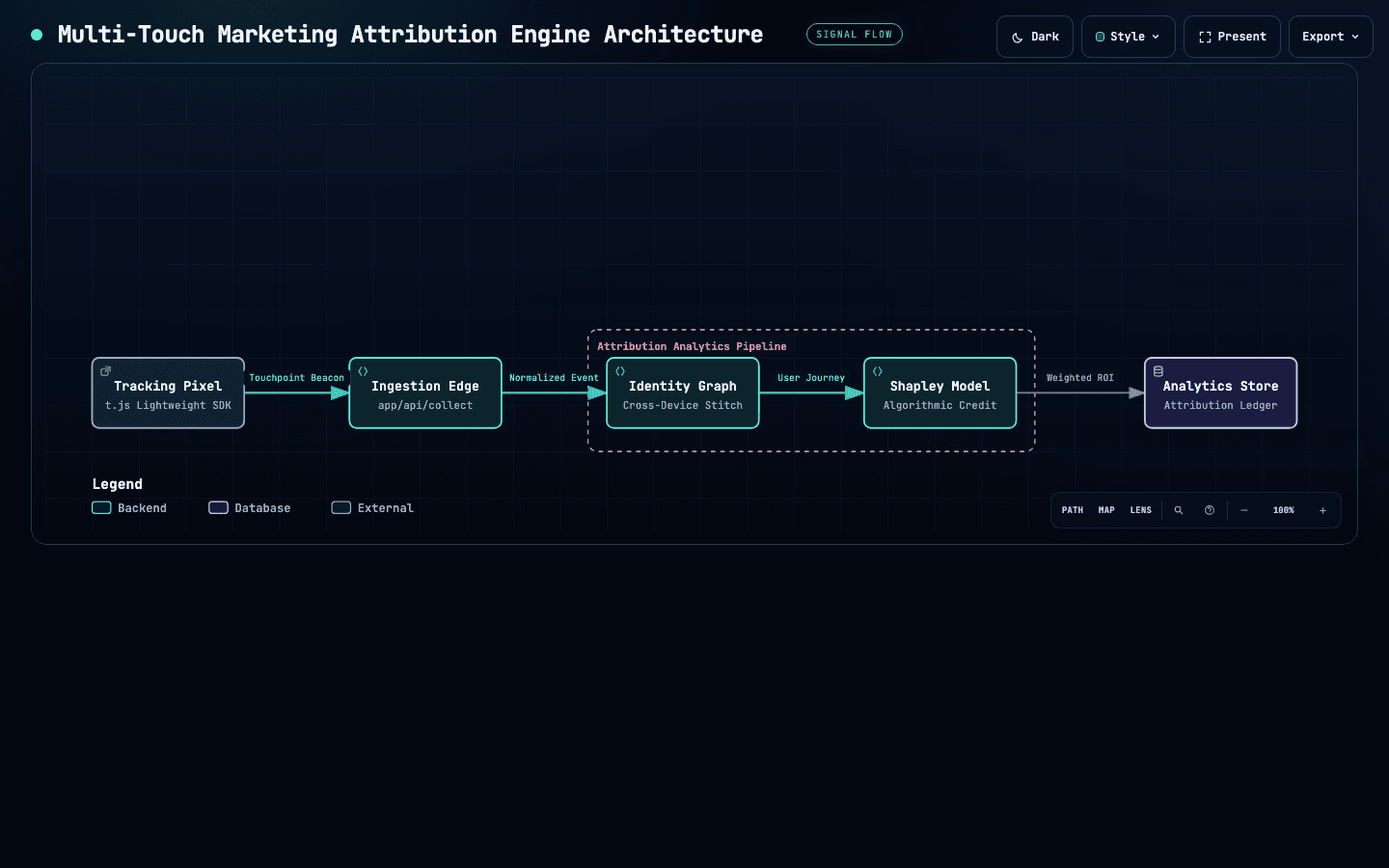
Task: Select the Shapley Model node
Action: (x=940, y=393)
